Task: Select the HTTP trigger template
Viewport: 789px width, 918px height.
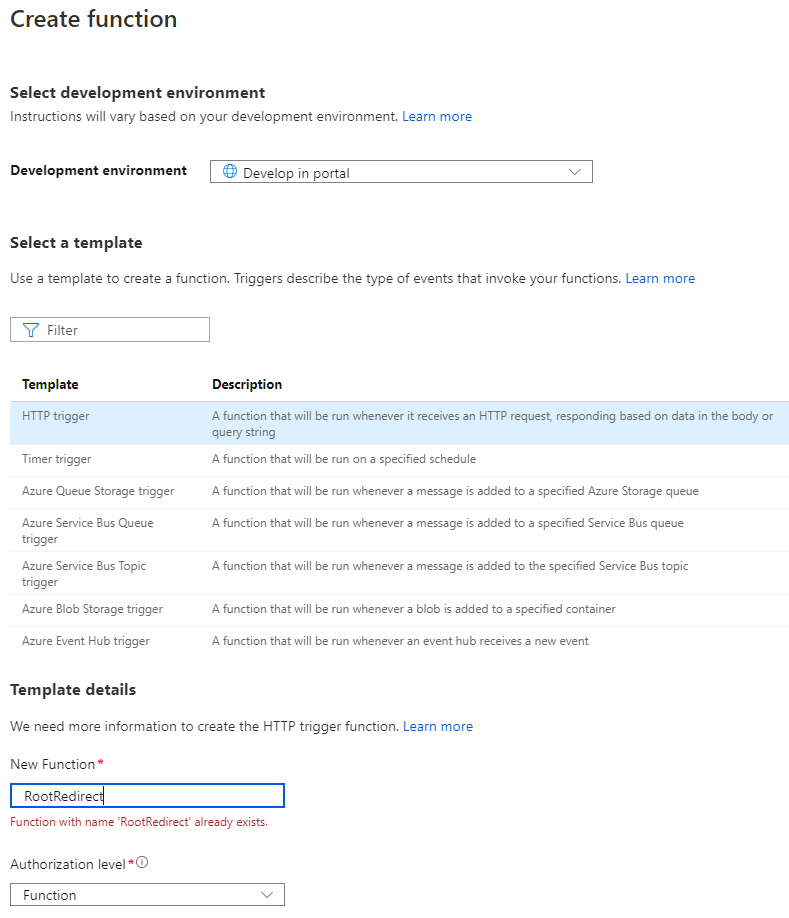Action: click(56, 416)
